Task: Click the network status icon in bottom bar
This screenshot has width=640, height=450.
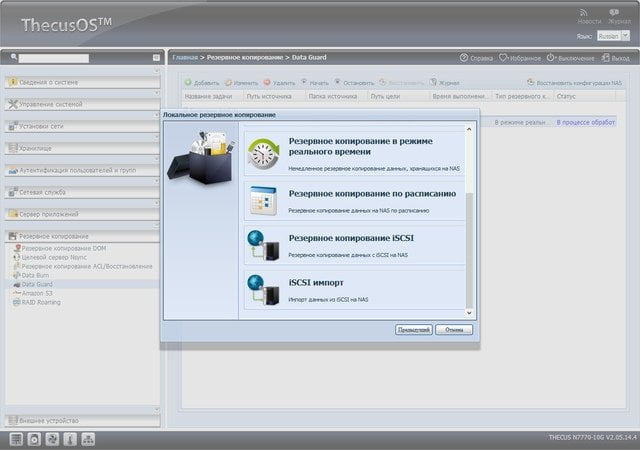Action: pyautogui.click(x=88, y=439)
